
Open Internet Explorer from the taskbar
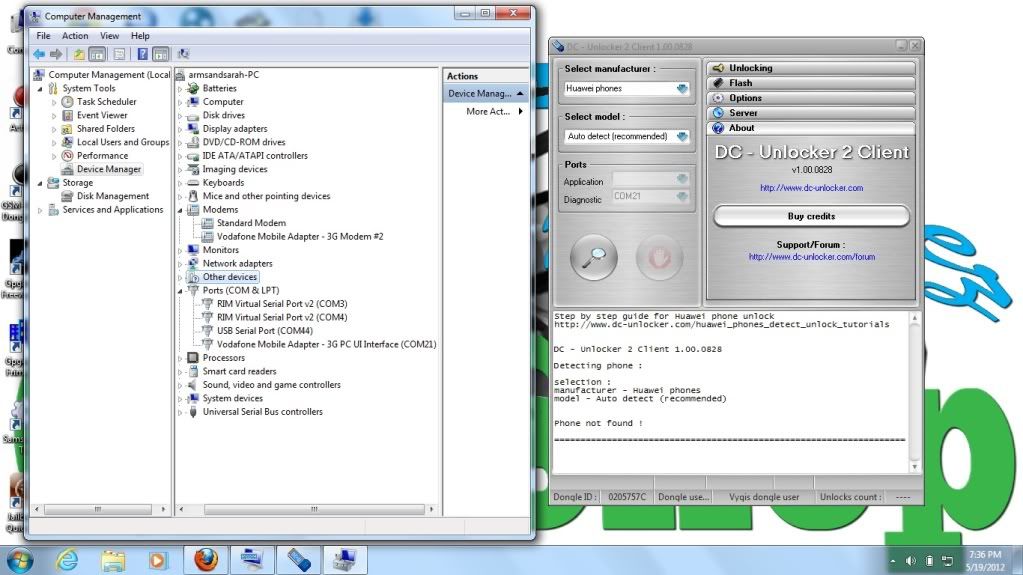tap(67, 558)
